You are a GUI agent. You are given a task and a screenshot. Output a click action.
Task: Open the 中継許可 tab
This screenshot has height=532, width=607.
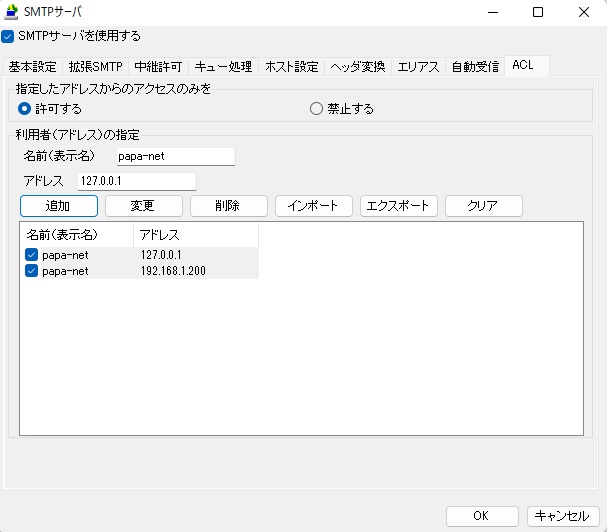(158, 67)
